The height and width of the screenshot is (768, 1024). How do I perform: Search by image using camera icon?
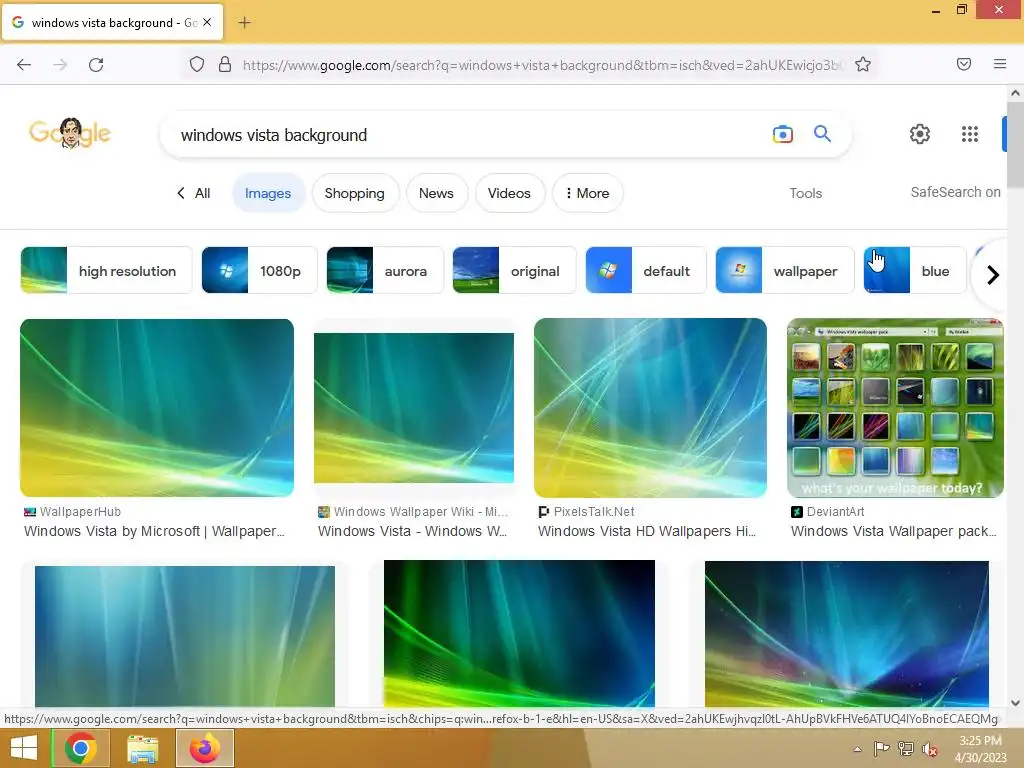point(782,135)
